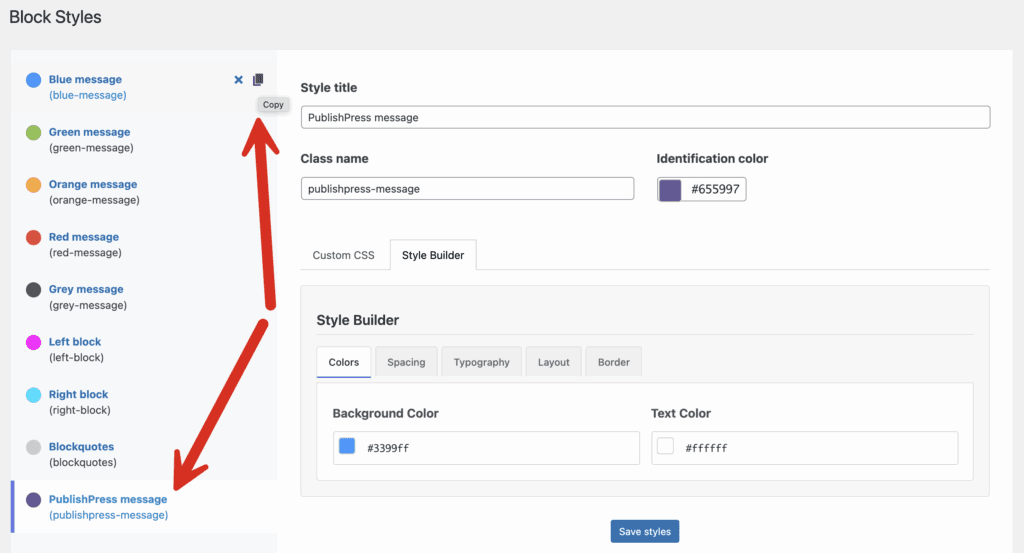Delete the Blue message style with X icon
The image size is (1024, 553).
(x=238, y=80)
